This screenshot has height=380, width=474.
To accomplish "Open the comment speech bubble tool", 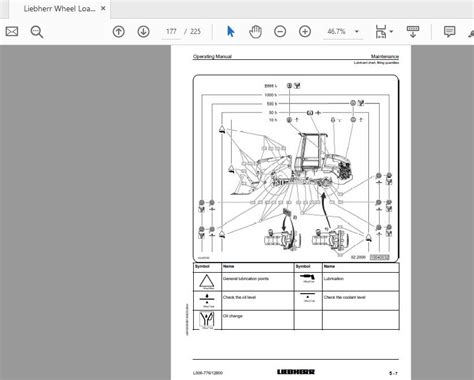I will 449,32.
